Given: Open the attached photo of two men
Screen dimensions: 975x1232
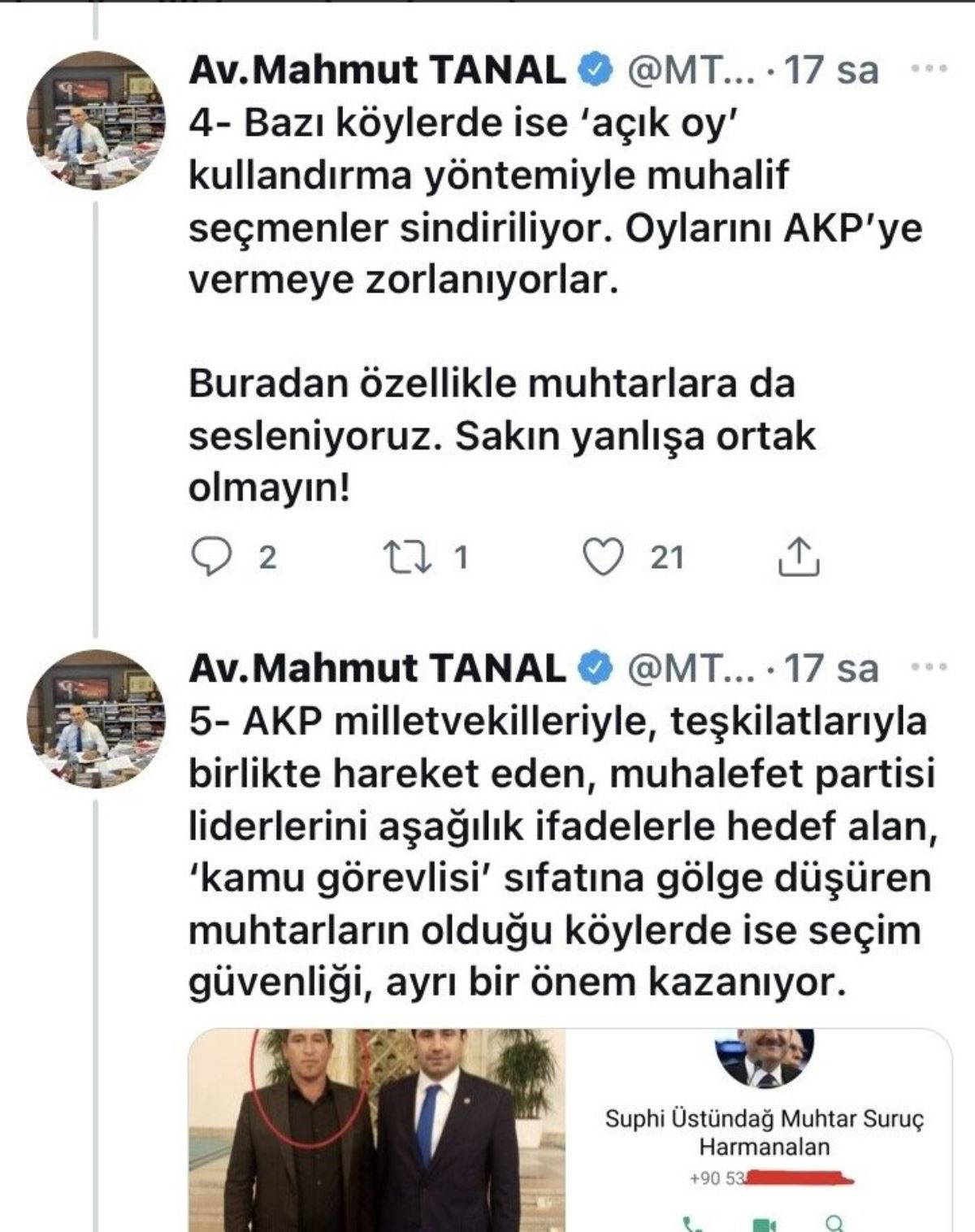Looking at the screenshot, I should 377,1130.
